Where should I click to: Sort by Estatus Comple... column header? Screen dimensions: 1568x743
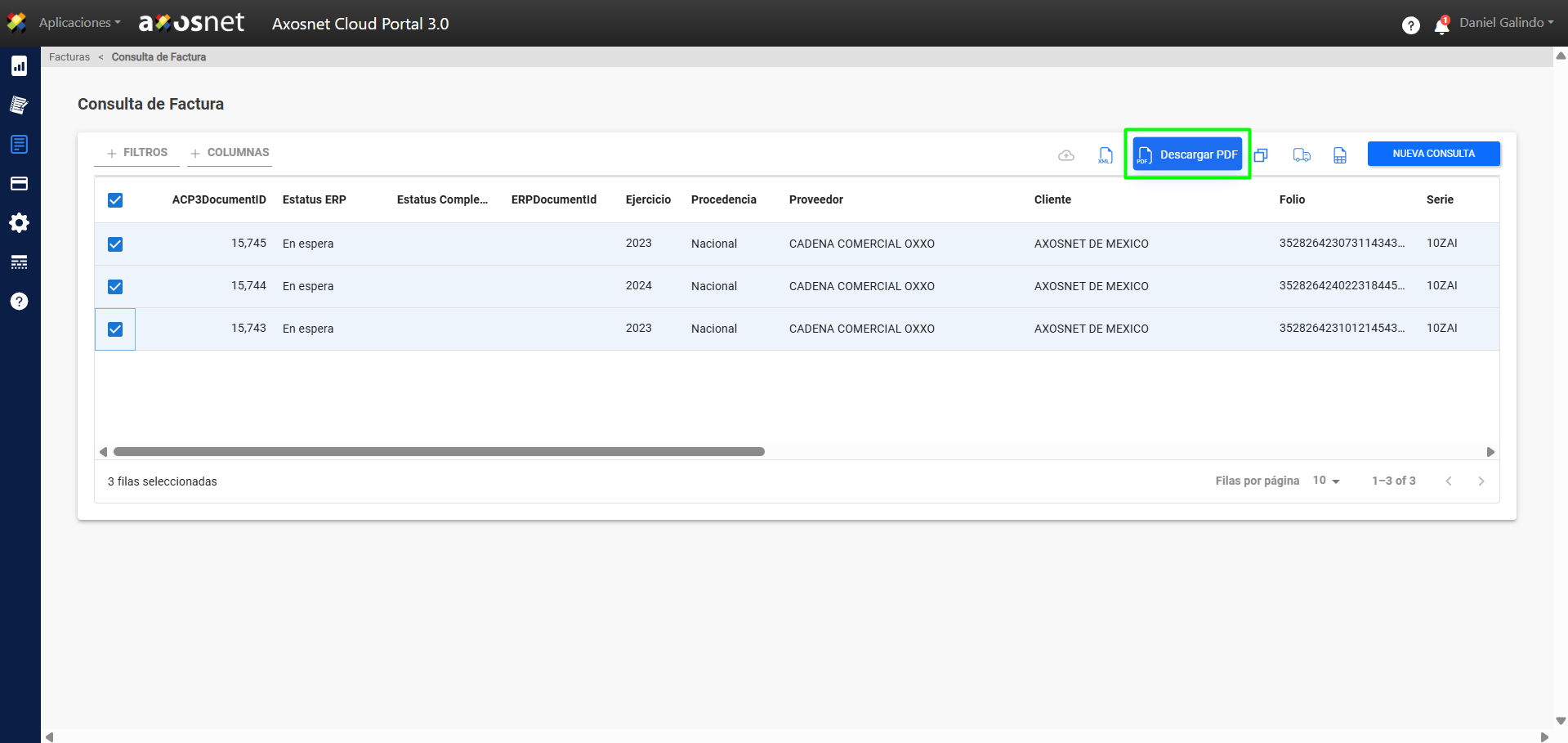[x=442, y=199]
